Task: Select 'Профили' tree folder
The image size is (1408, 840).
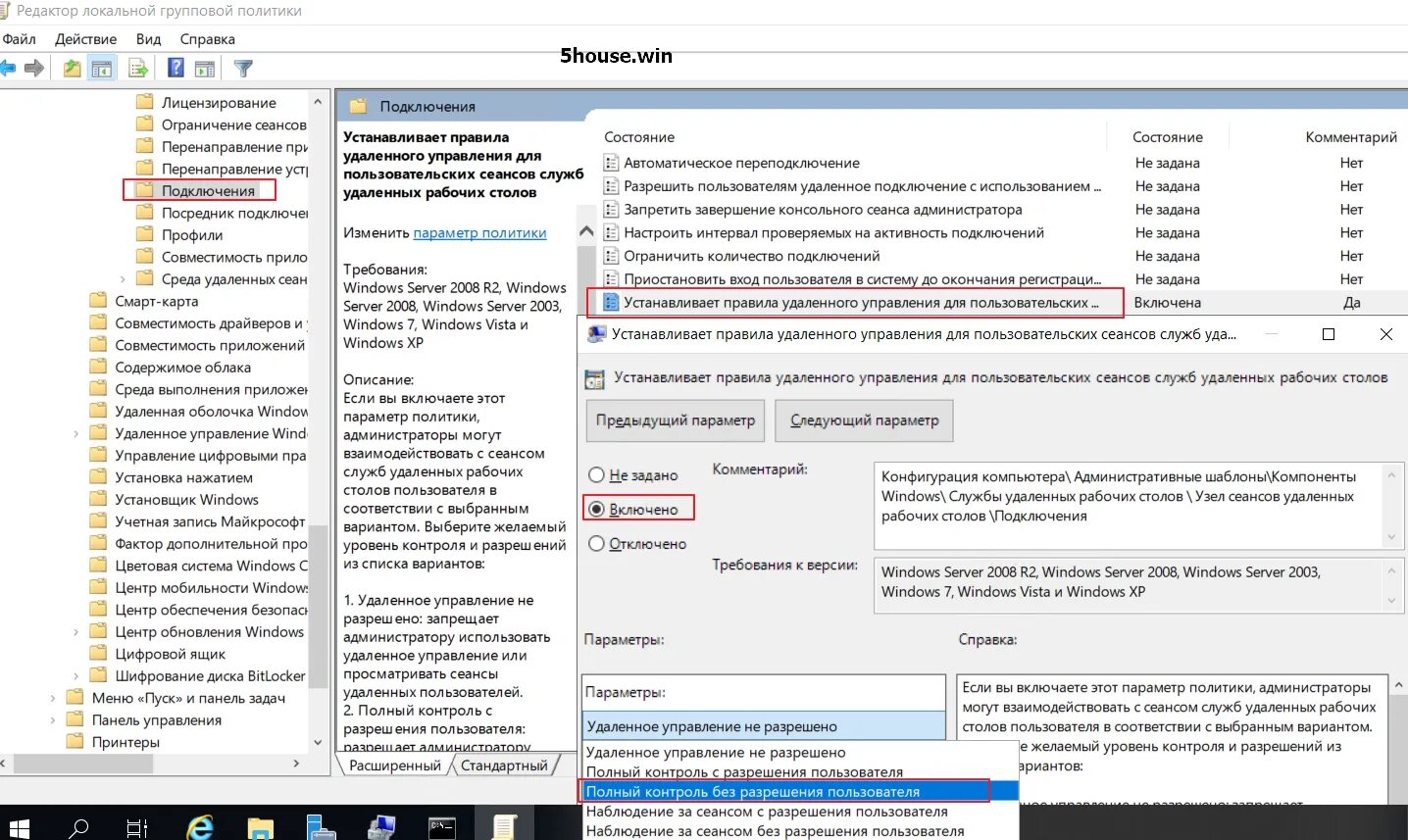Action: 192,235
